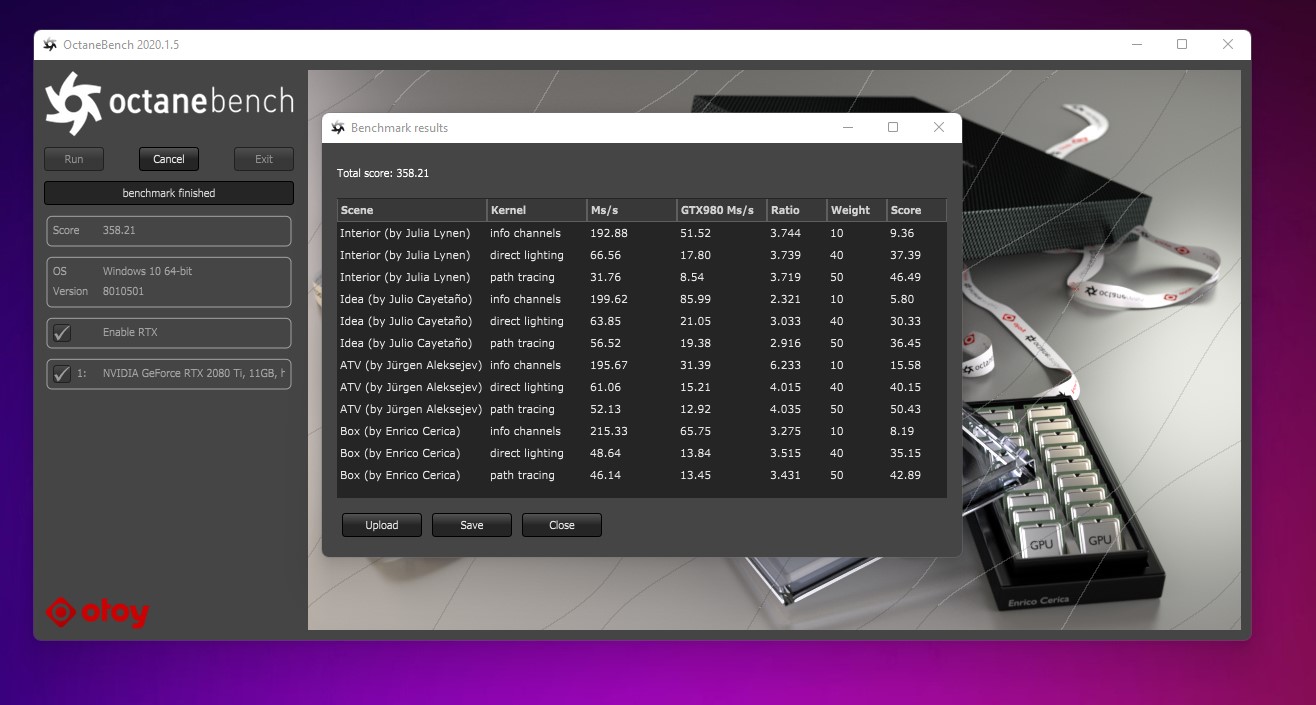1316x705 pixels.
Task: Maximize the Benchmark results dialog
Action: (x=893, y=128)
